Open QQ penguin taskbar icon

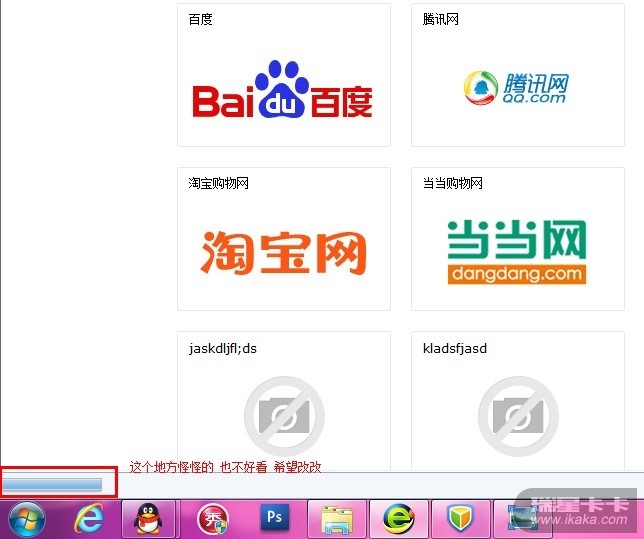point(148,519)
